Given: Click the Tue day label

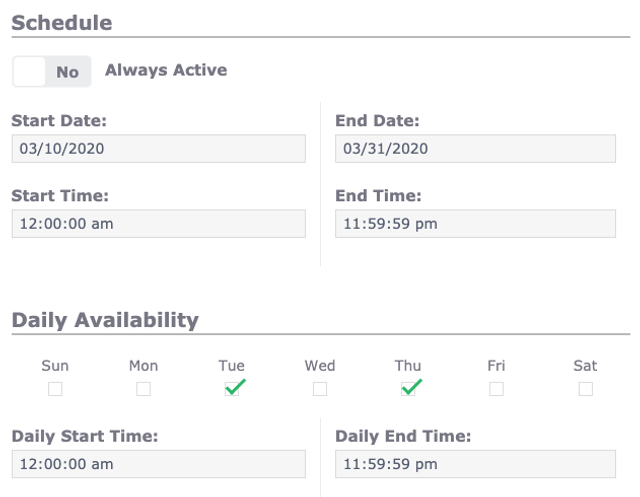Looking at the screenshot, I should [232, 366].
